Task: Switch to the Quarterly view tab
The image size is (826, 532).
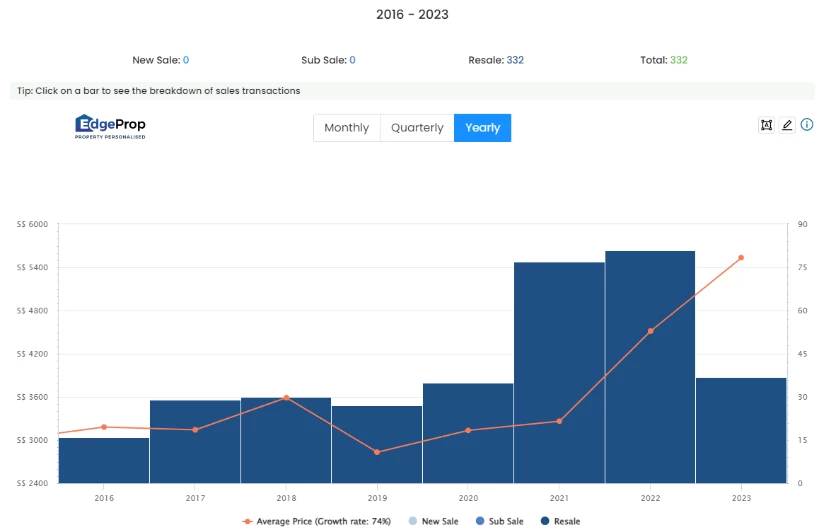Action: click(417, 128)
